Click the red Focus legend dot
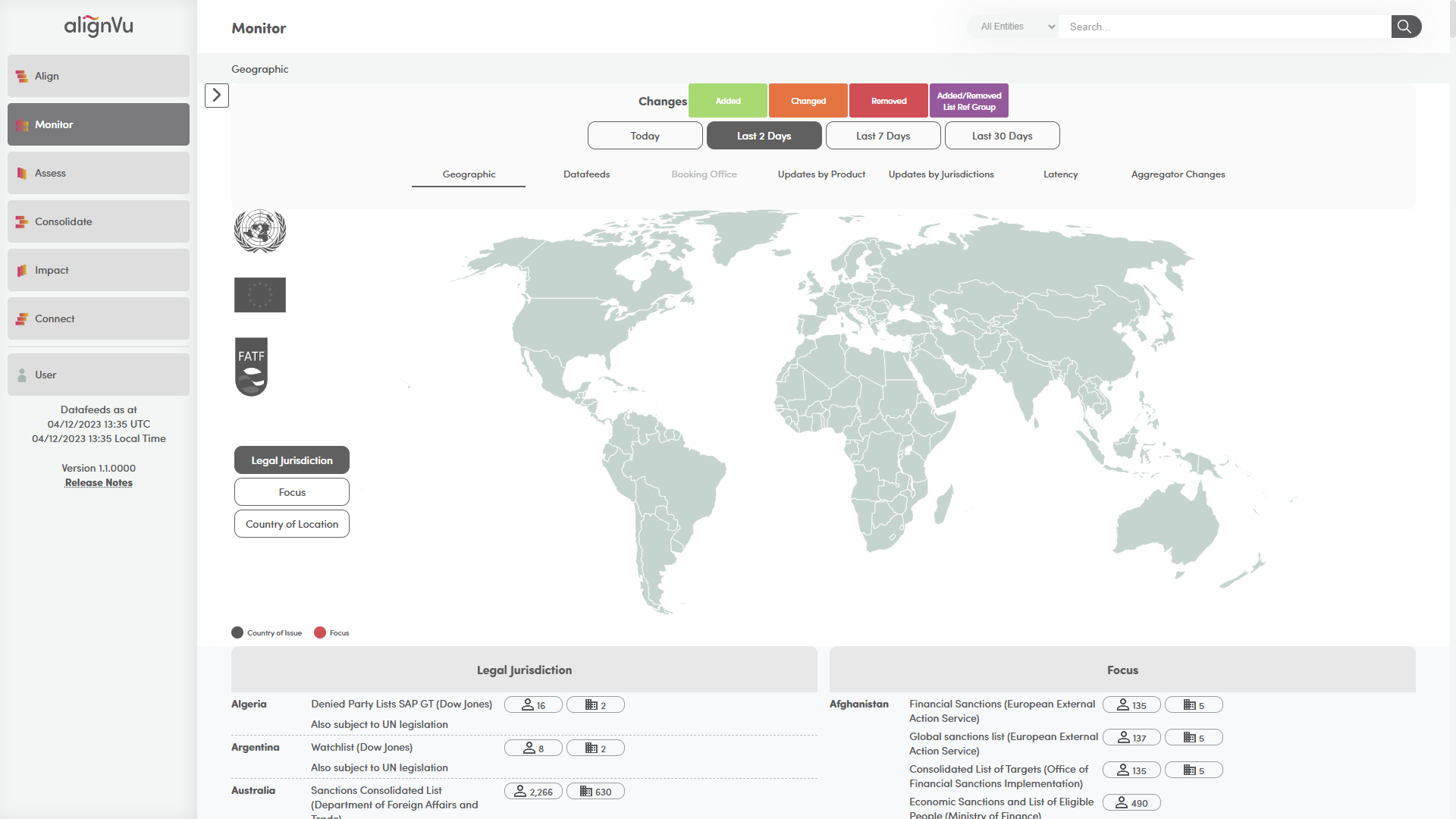The width and height of the screenshot is (1456, 819). coord(320,633)
